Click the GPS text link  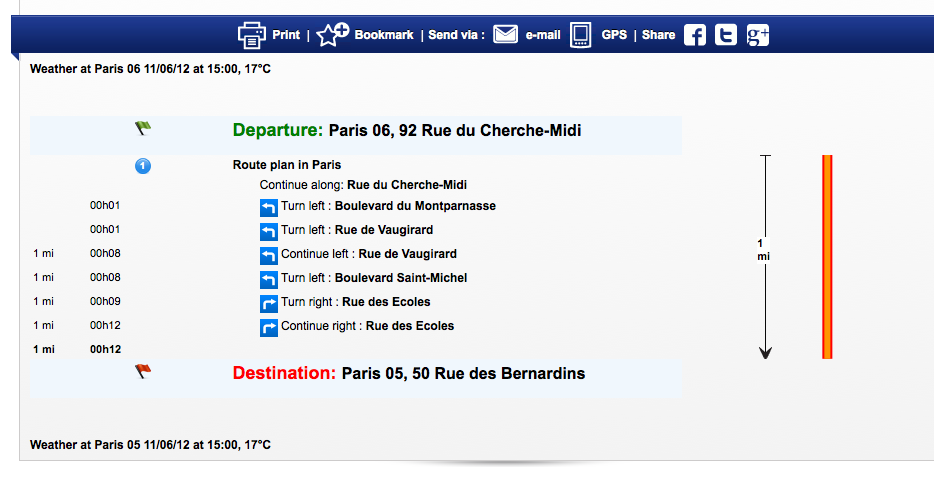pos(614,35)
